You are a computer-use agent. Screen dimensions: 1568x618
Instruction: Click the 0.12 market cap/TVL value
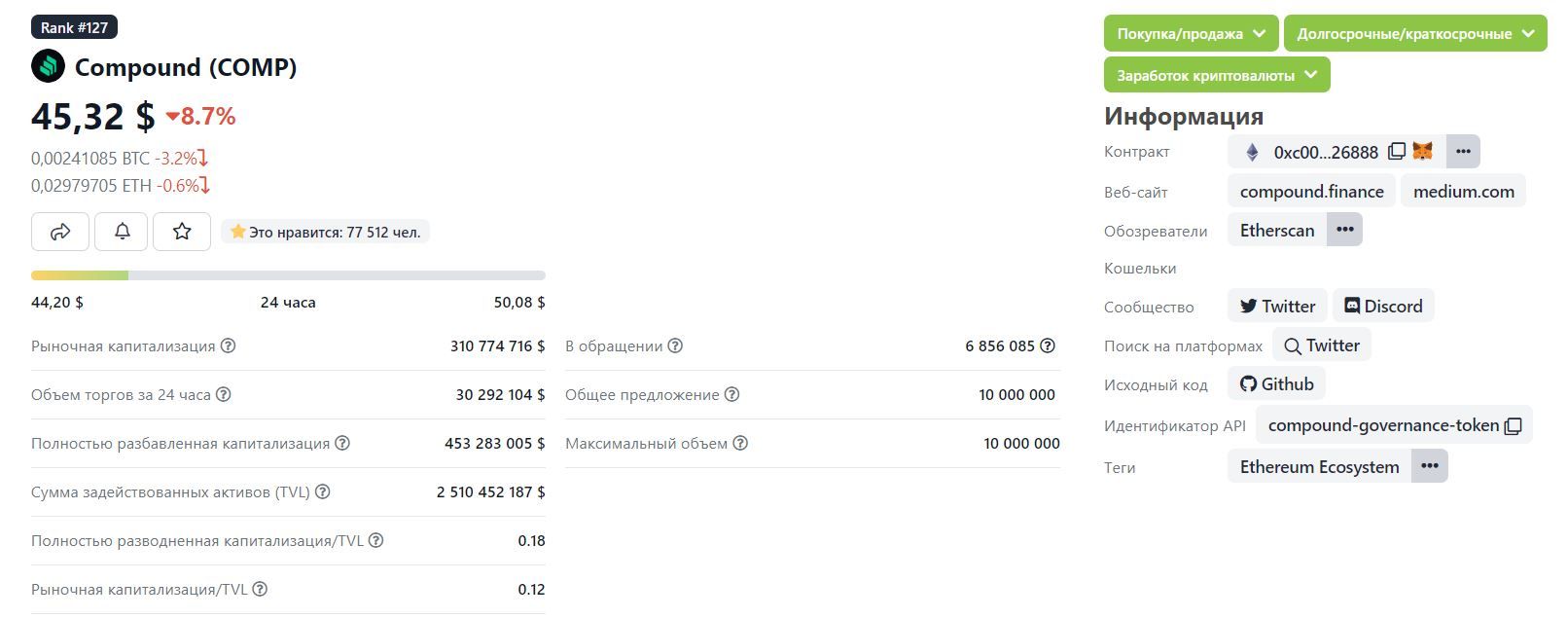tap(532, 589)
